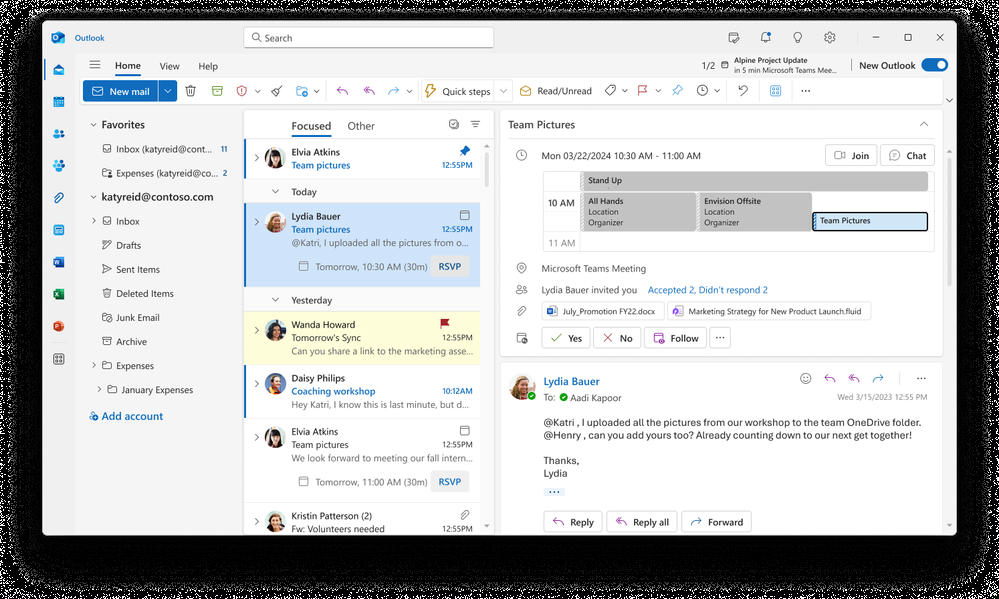Click the Forward button below message

[x=717, y=522]
